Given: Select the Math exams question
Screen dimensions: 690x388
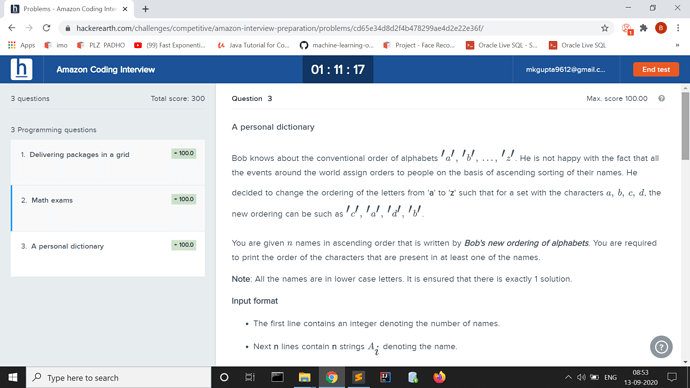Looking at the screenshot, I should pyautogui.click(x=108, y=208).
